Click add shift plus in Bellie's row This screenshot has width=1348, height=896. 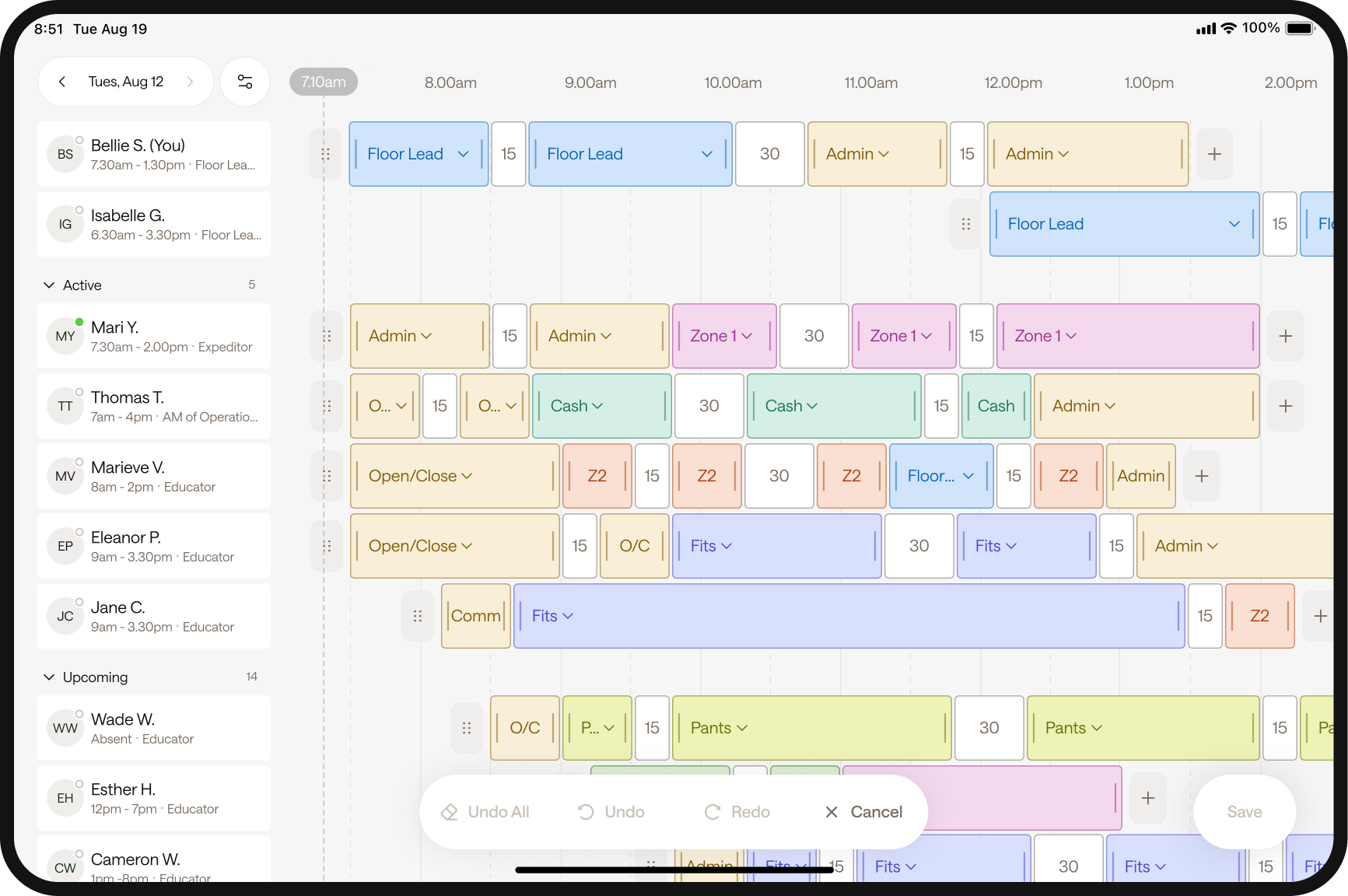tap(1213, 154)
